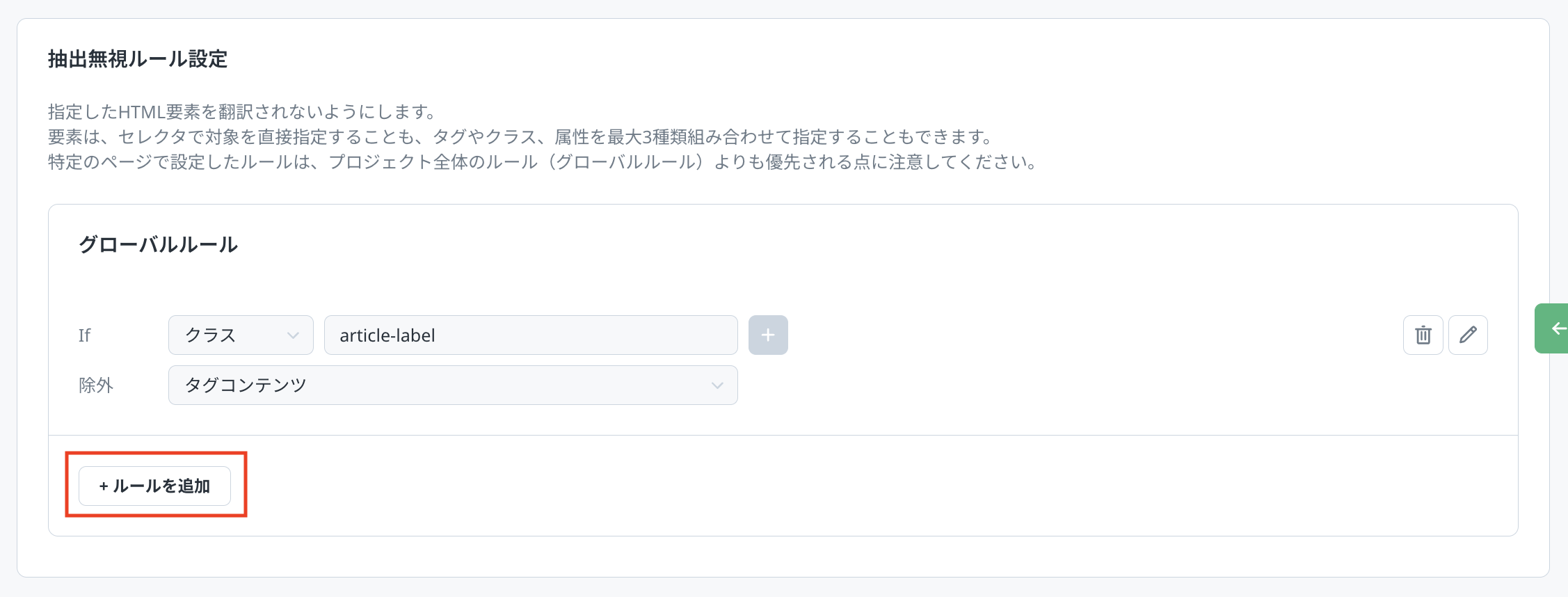
Task: Add another condition with the plus icon
Action: click(768, 335)
